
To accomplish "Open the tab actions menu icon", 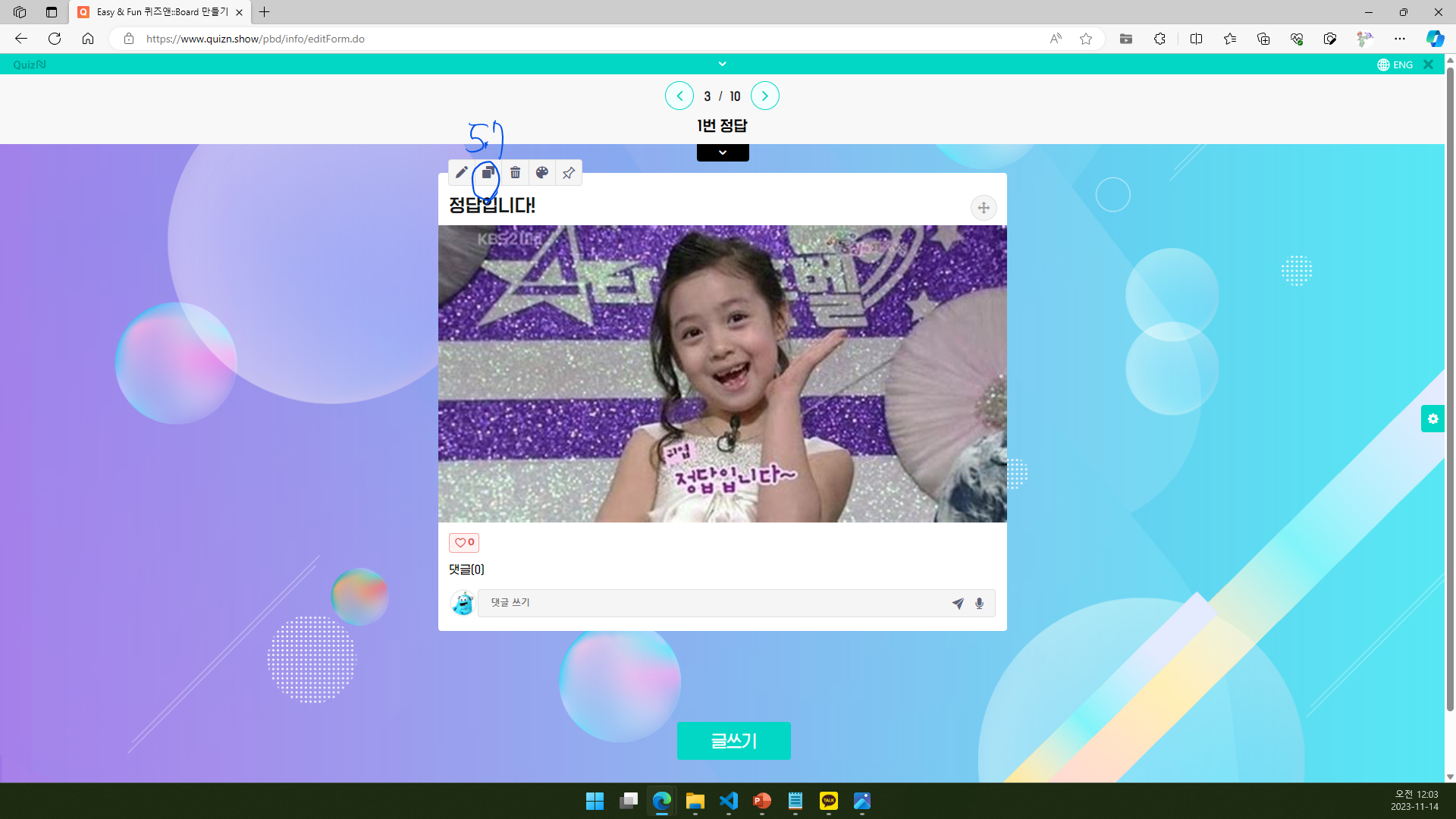I will coord(52,12).
